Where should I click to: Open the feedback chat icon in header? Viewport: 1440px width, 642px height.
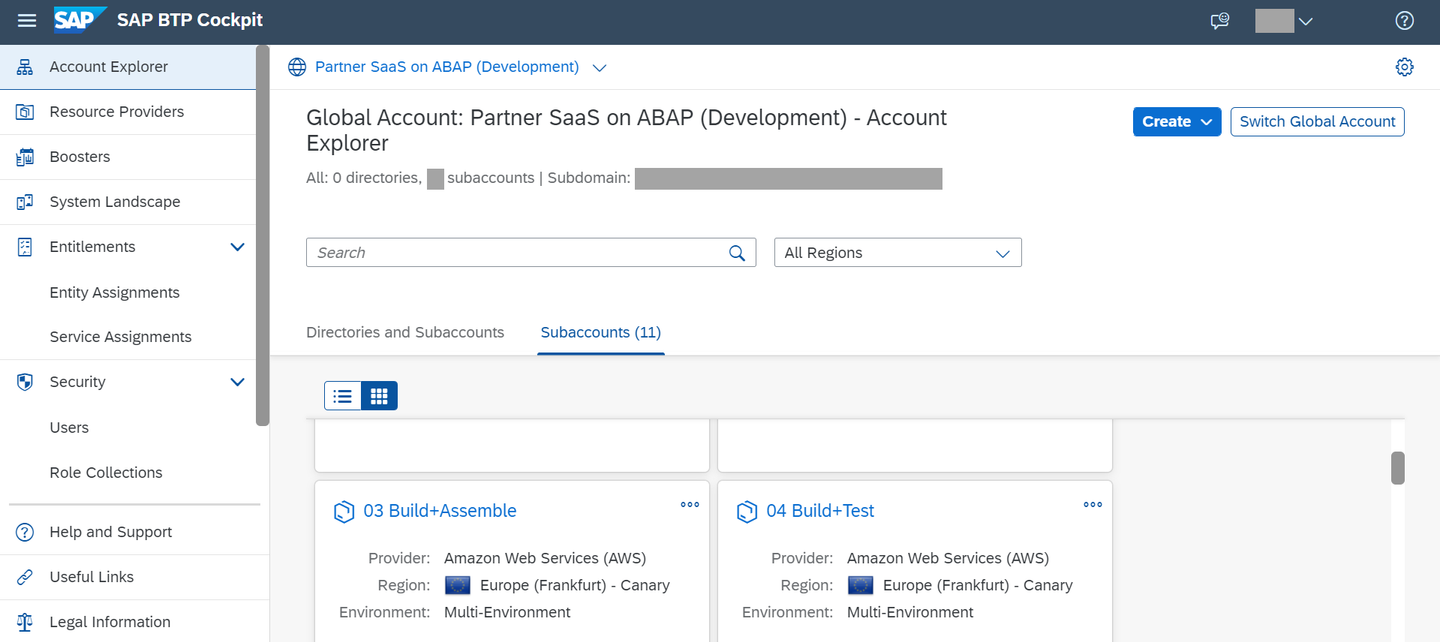(1219, 21)
